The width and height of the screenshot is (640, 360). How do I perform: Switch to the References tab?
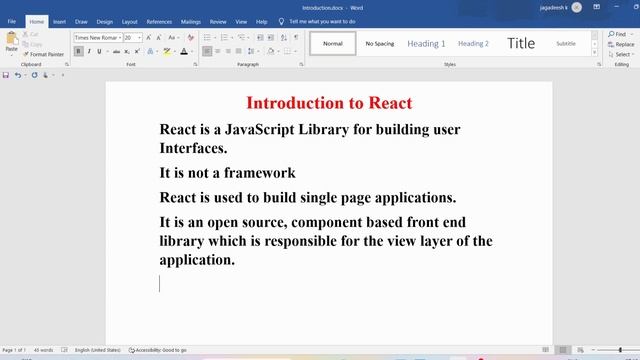tap(159, 22)
